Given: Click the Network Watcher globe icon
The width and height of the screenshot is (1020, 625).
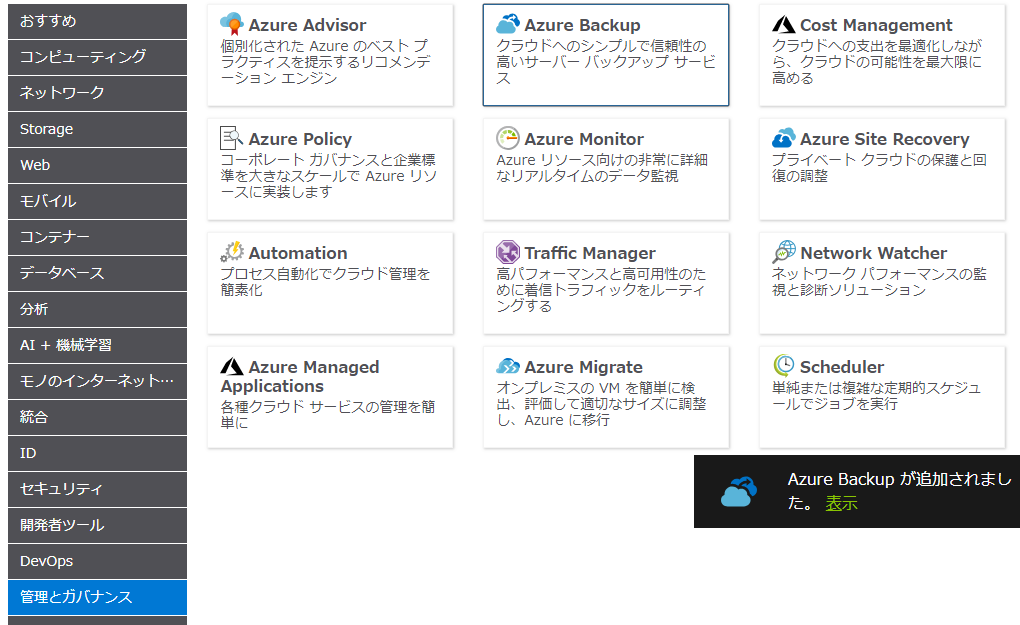Looking at the screenshot, I should [x=784, y=252].
